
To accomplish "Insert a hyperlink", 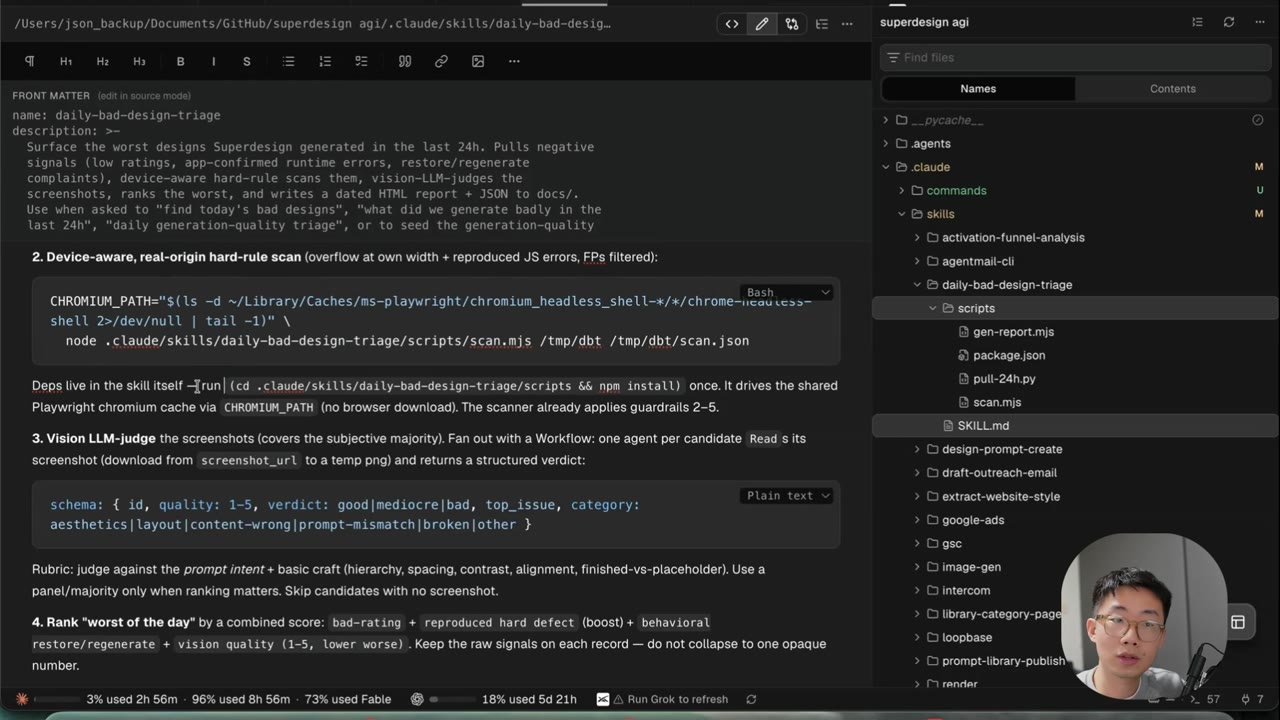I will point(441,61).
